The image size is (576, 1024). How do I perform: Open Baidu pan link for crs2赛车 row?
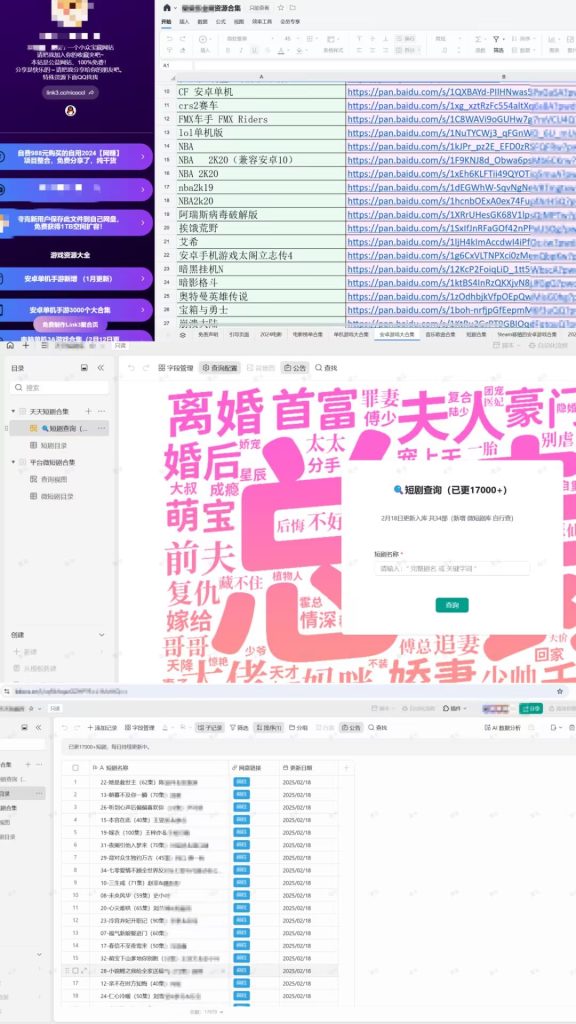460,106
